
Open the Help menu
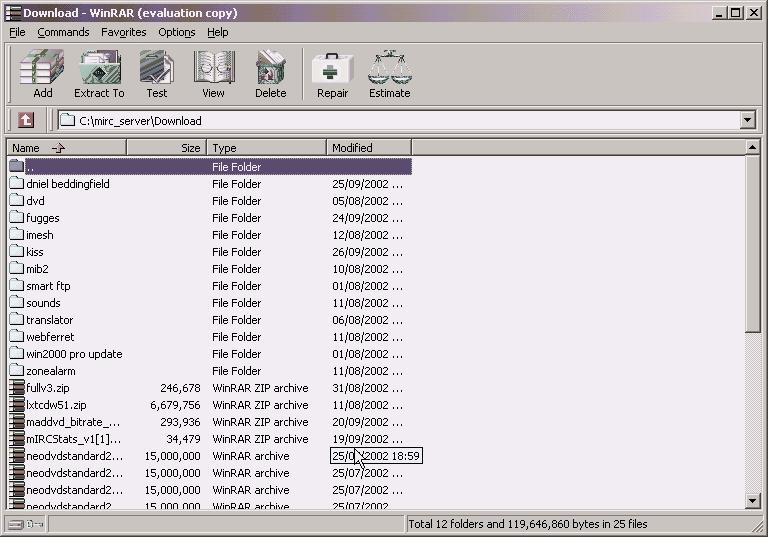217,32
